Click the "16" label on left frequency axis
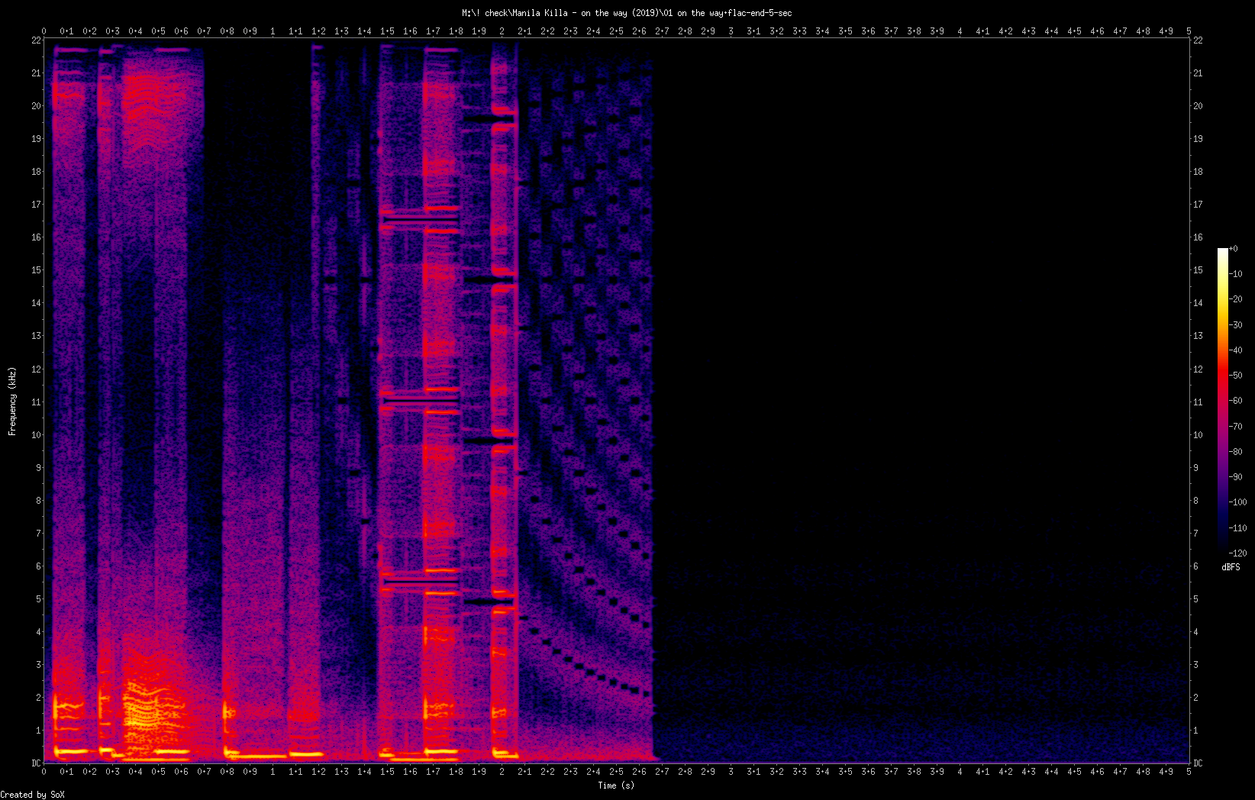This screenshot has width=1255, height=800. pos(35,237)
